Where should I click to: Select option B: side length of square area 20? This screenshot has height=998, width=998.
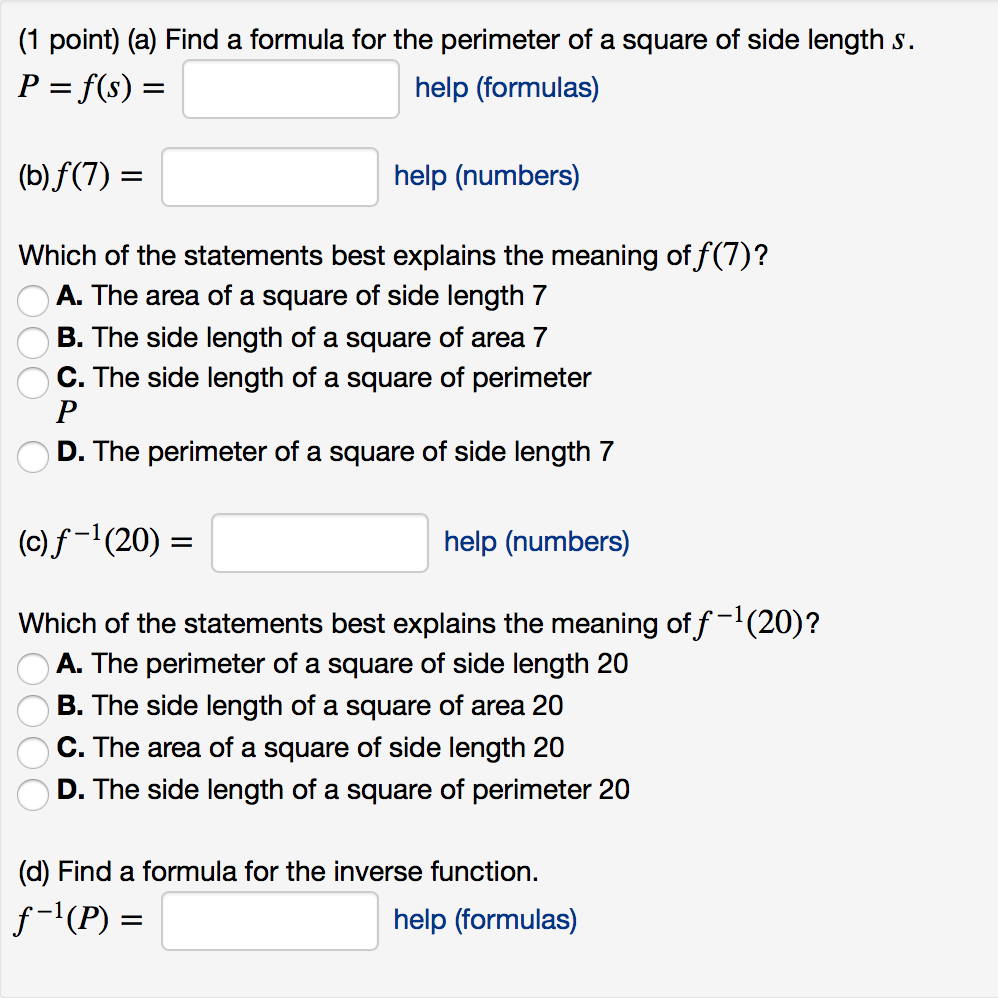[x=32, y=711]
